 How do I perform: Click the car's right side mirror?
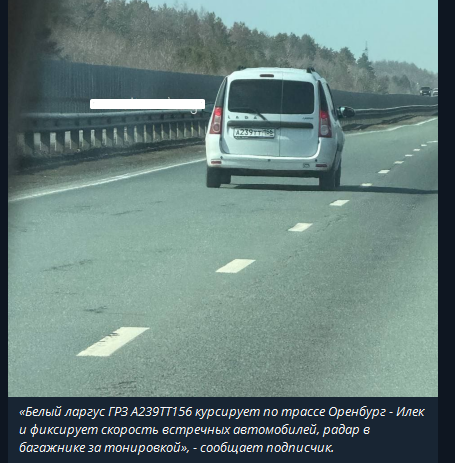tap(347, 112)
